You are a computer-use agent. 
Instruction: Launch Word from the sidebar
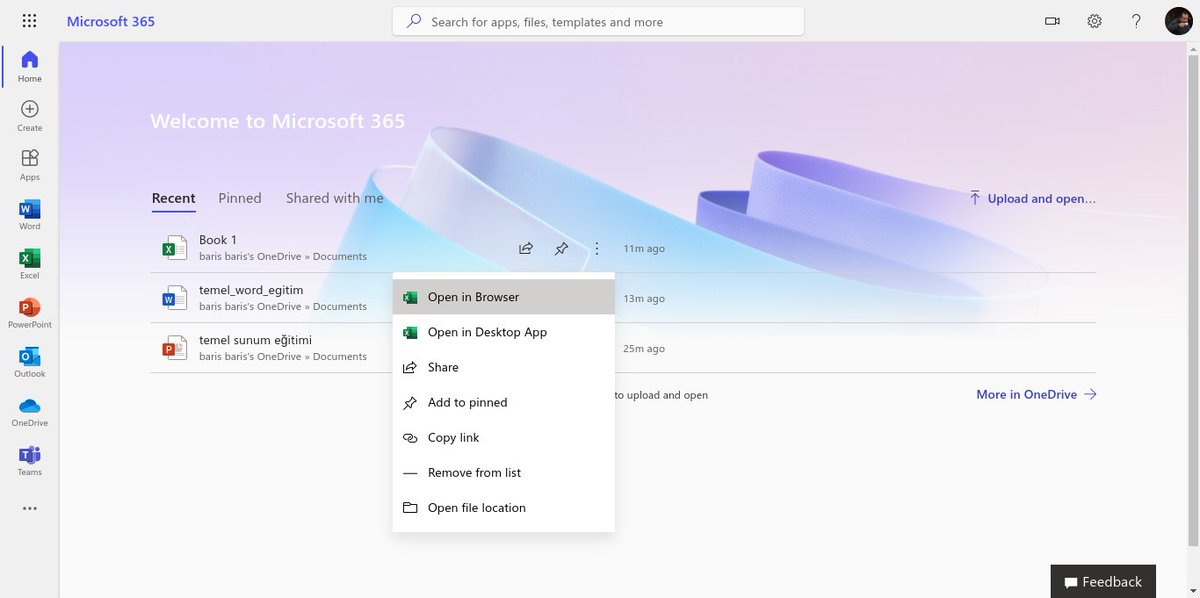(x=29, y=214)
